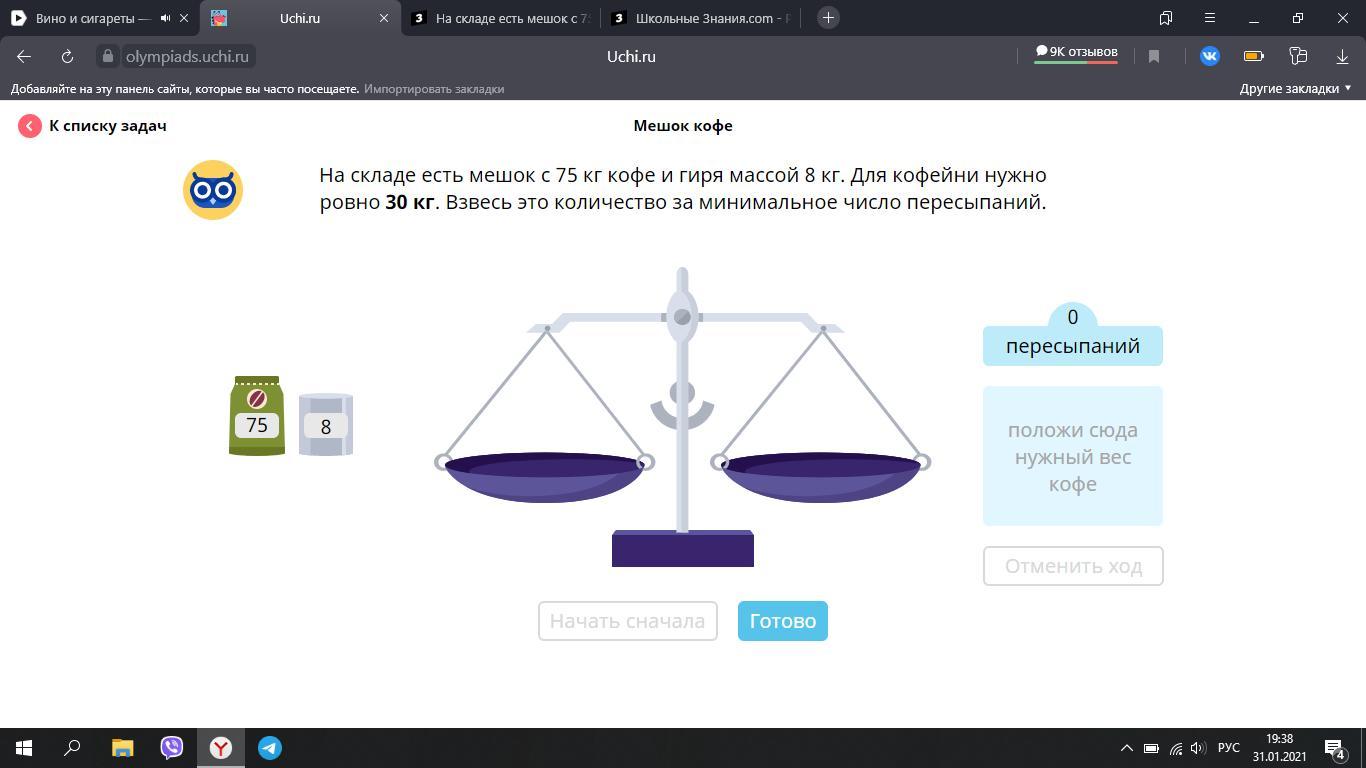Open a new browser tab

pos(828,18)
